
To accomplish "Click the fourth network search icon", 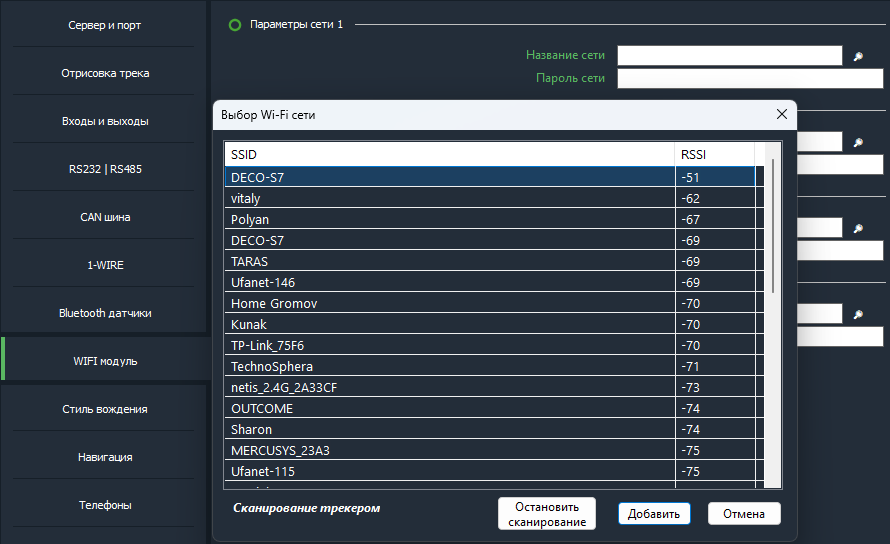I will [858, 314].
